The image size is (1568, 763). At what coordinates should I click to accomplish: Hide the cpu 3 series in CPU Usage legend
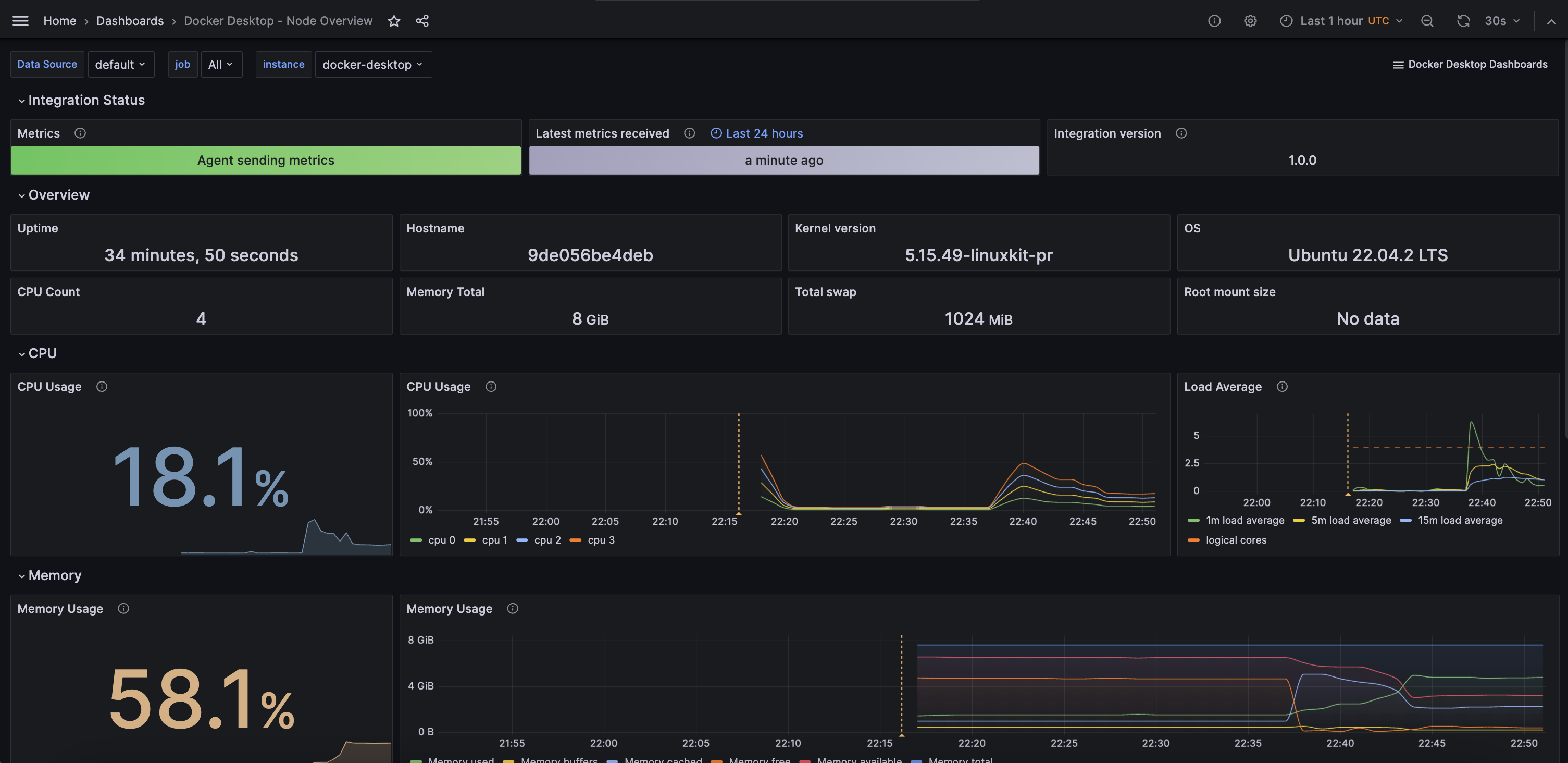point(600,539)
